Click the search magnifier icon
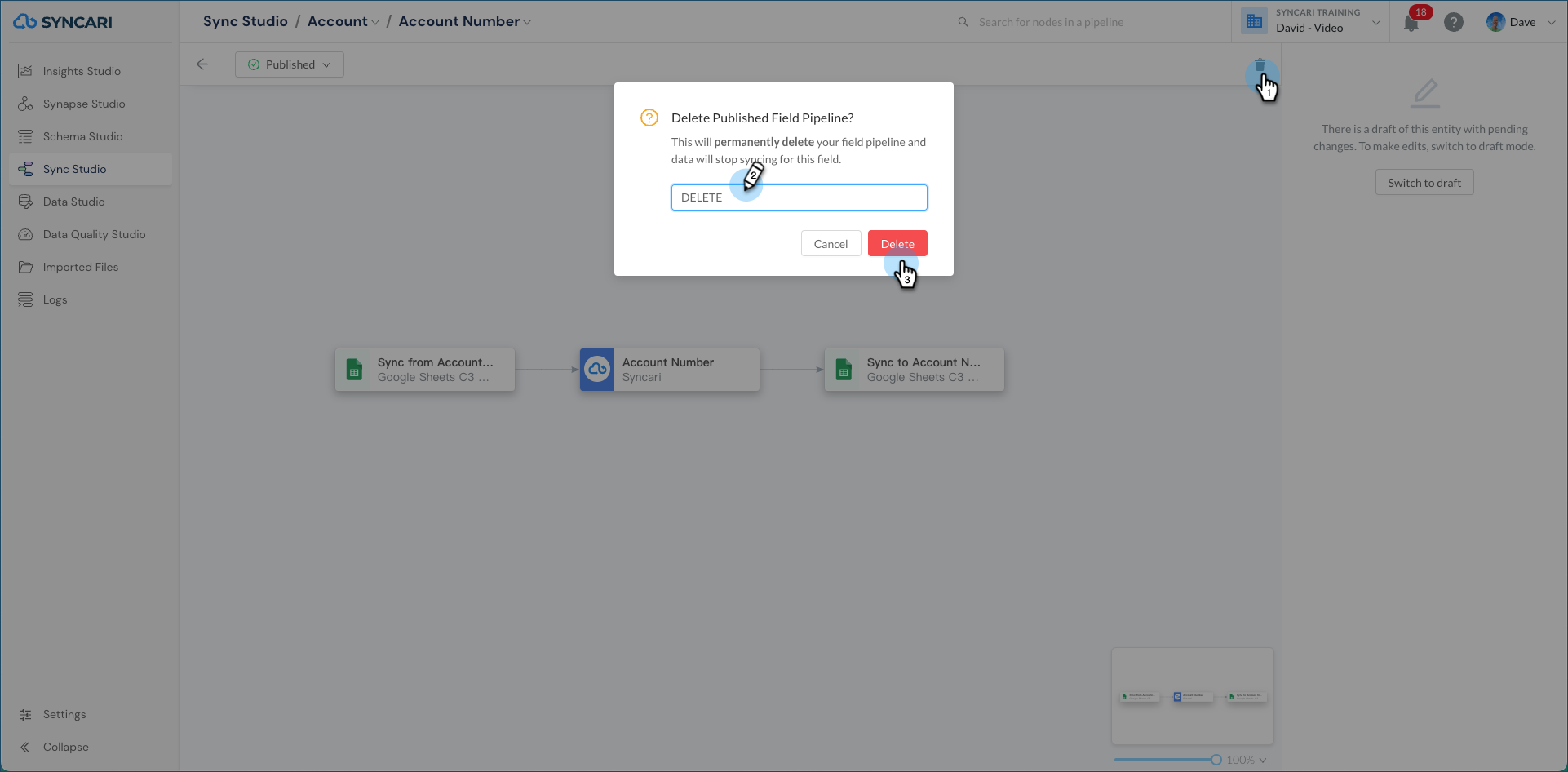This screenshot has width=1568, height=772. tap(963, 22)
